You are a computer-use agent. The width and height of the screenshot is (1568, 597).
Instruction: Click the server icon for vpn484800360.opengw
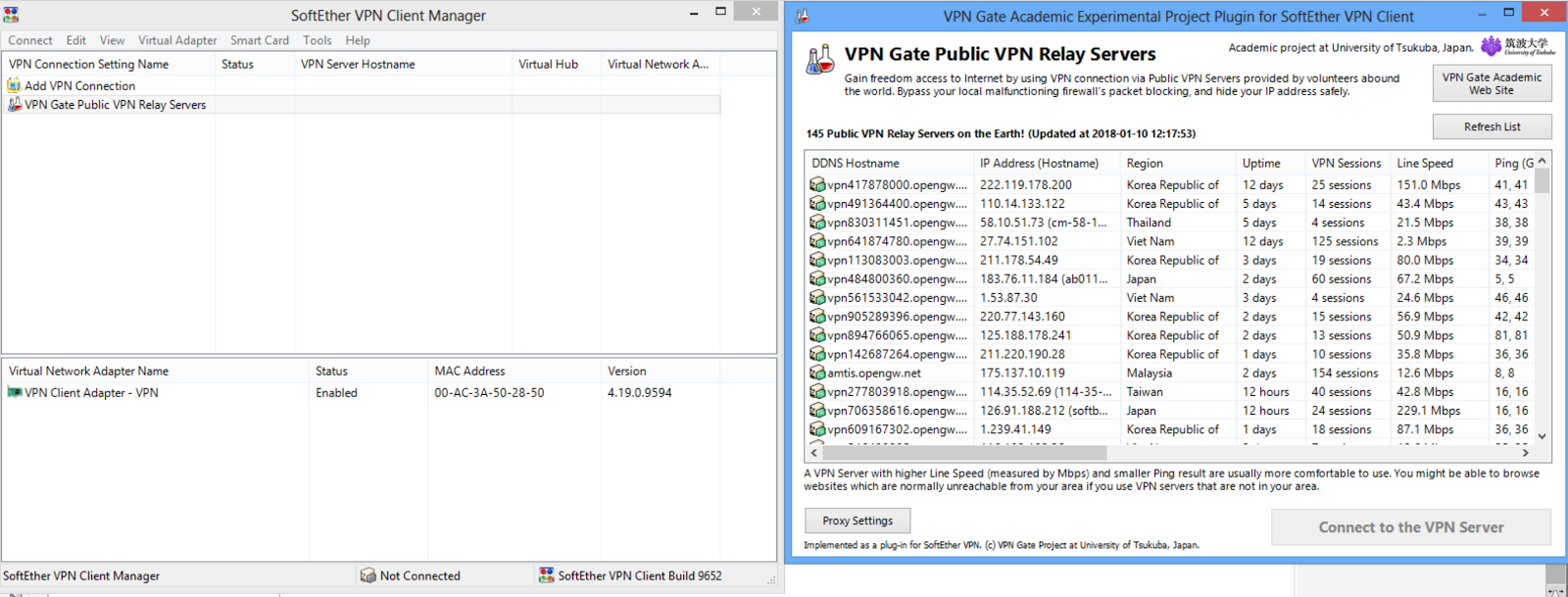[816, 278]
